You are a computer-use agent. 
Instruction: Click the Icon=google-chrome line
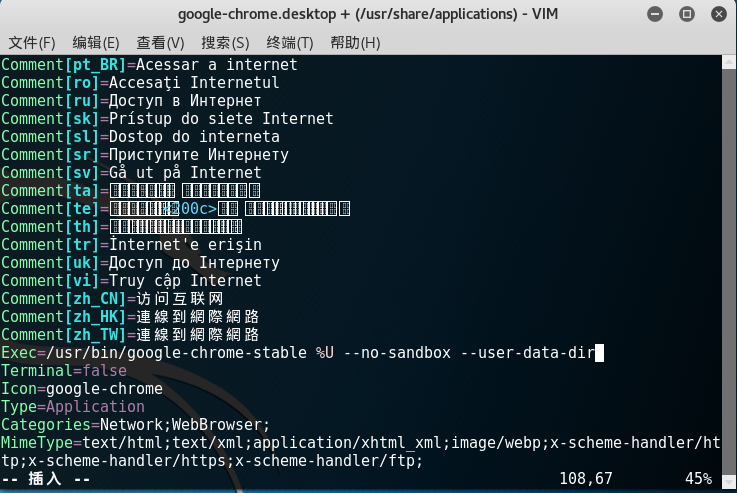82,389
